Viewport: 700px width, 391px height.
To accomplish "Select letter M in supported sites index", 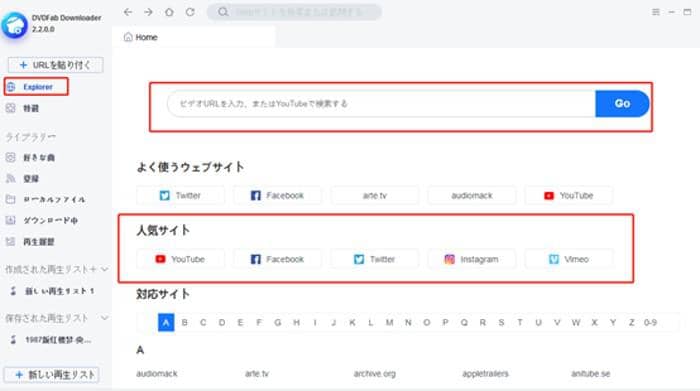I will coord(389,322).
